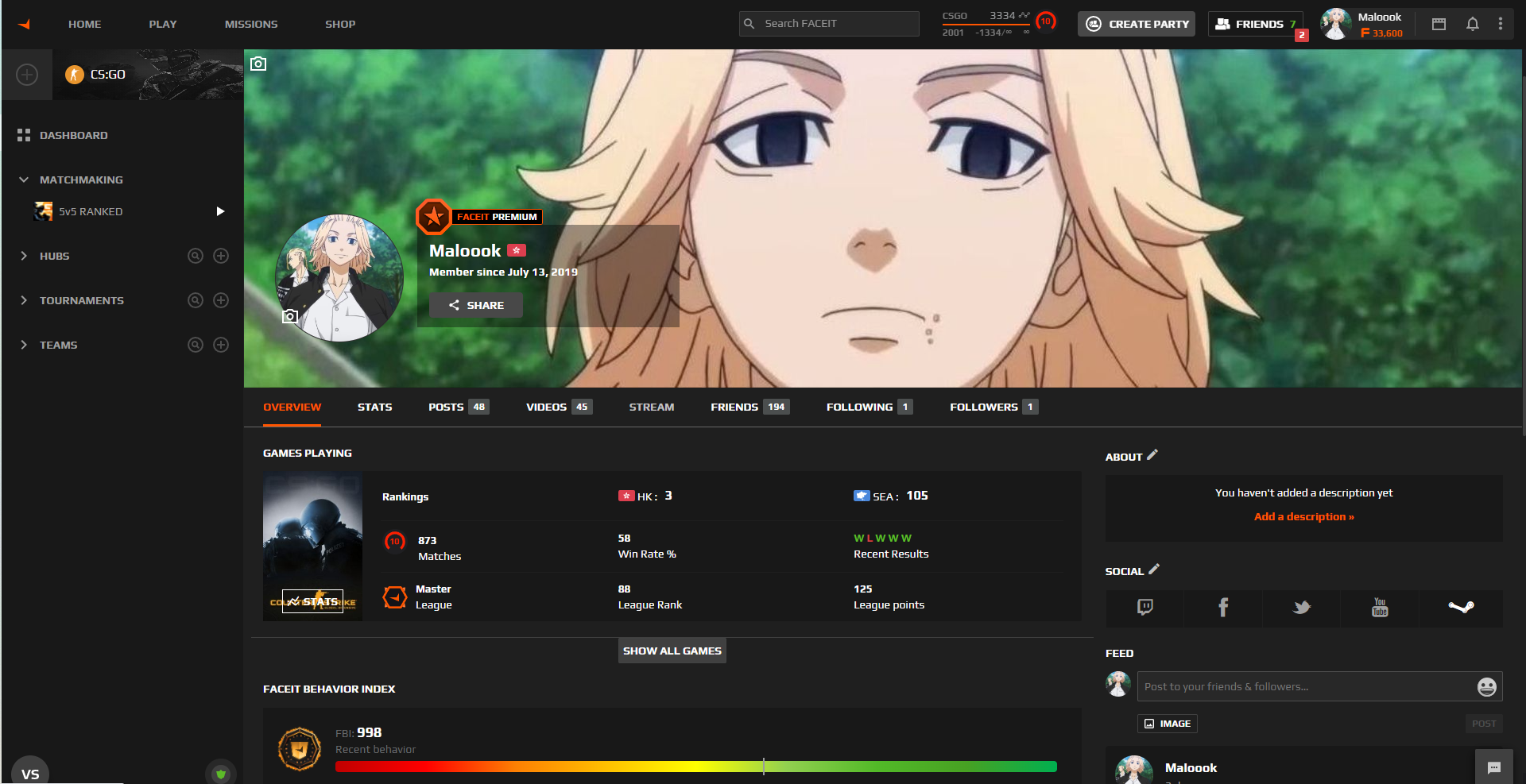Switch to the Friends tab on the profile
Screen dimensions: 1526x784
tap(750, 407)
